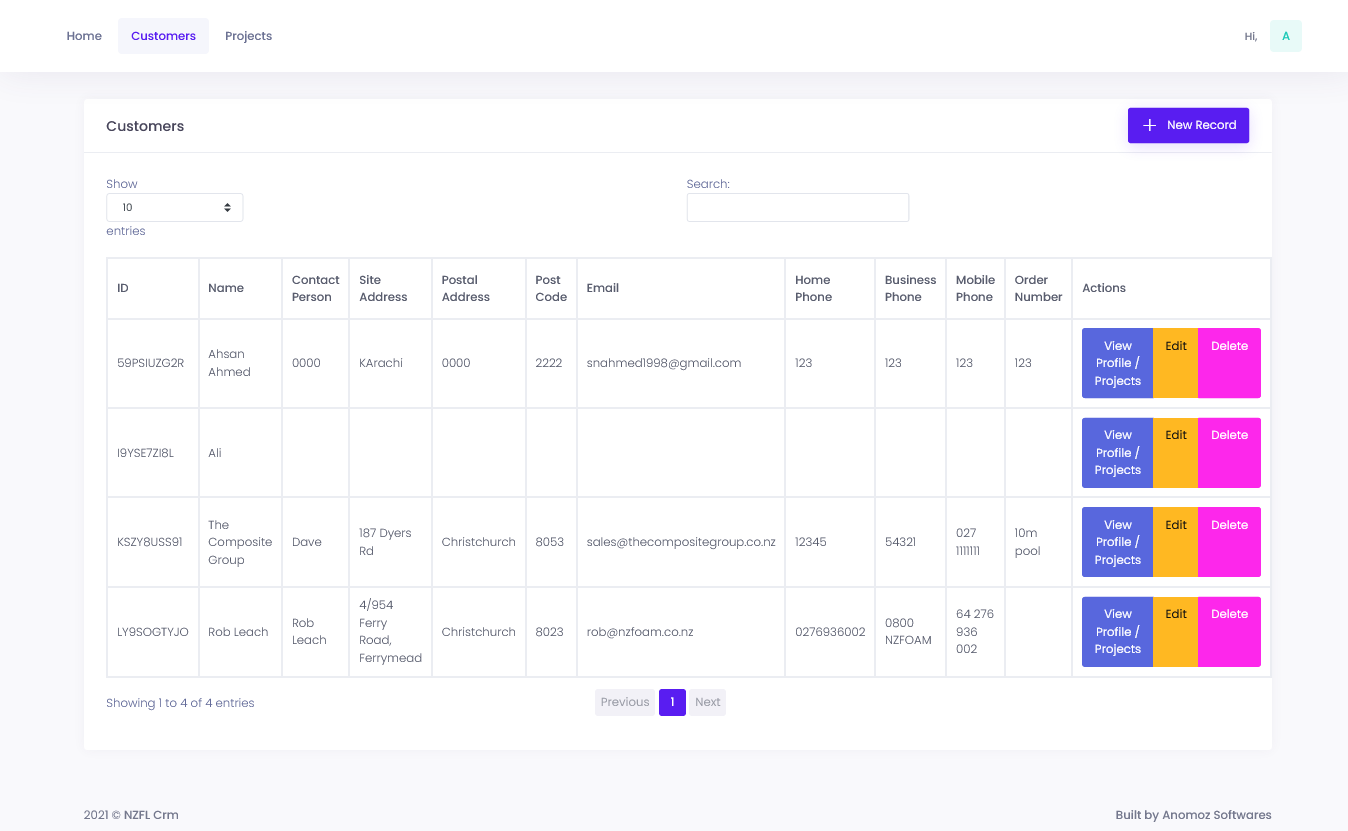Click the Previous pagination button
The image size is (1348, 831).
pyautogui.click(x=624, y=702)
